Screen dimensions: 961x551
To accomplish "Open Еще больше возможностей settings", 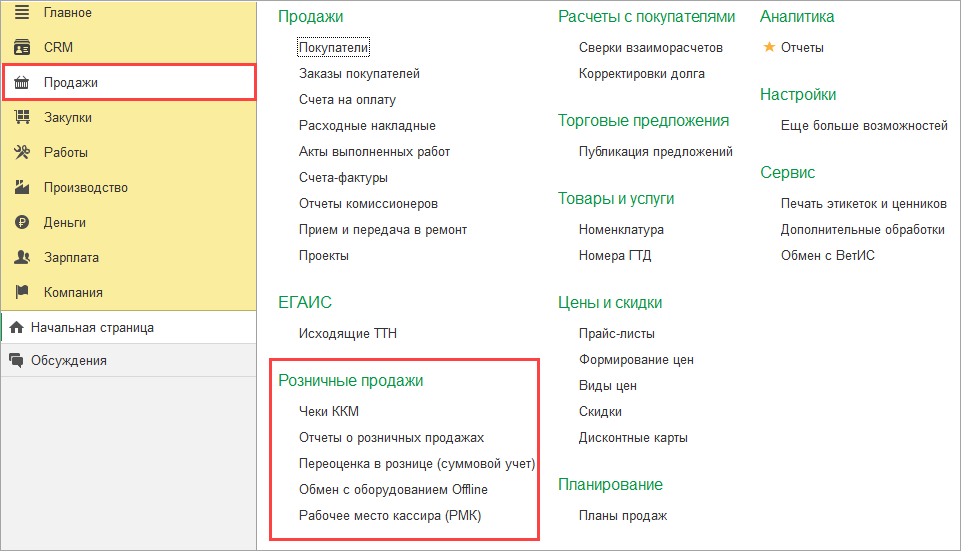I will coord(864,125).
